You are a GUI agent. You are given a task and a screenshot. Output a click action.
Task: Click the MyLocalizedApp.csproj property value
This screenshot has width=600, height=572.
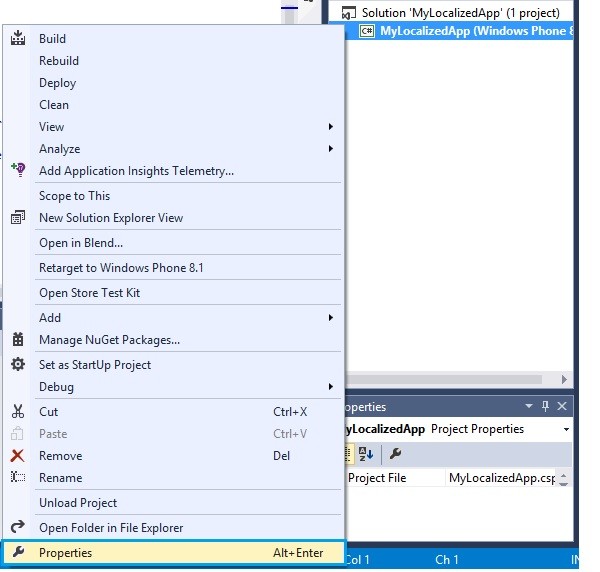[x=502, y=477]
